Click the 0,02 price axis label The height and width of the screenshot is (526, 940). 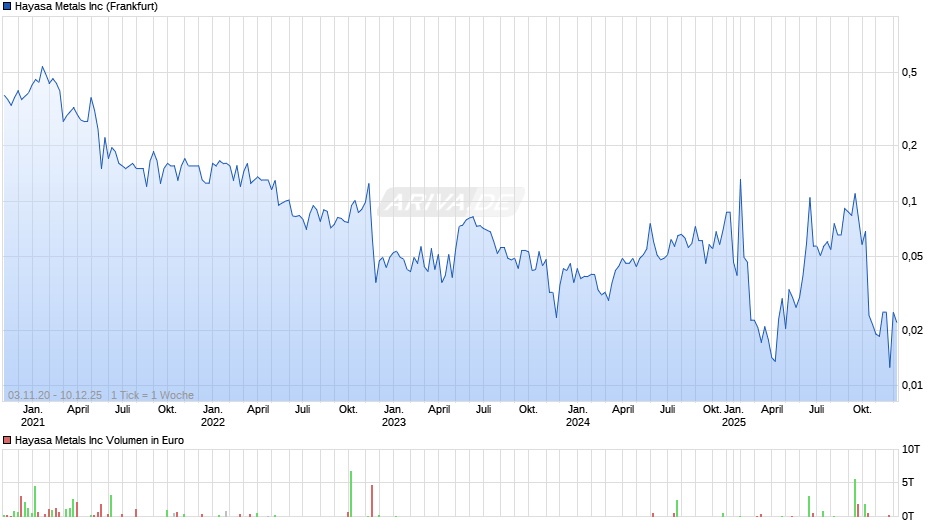point(912,330)
